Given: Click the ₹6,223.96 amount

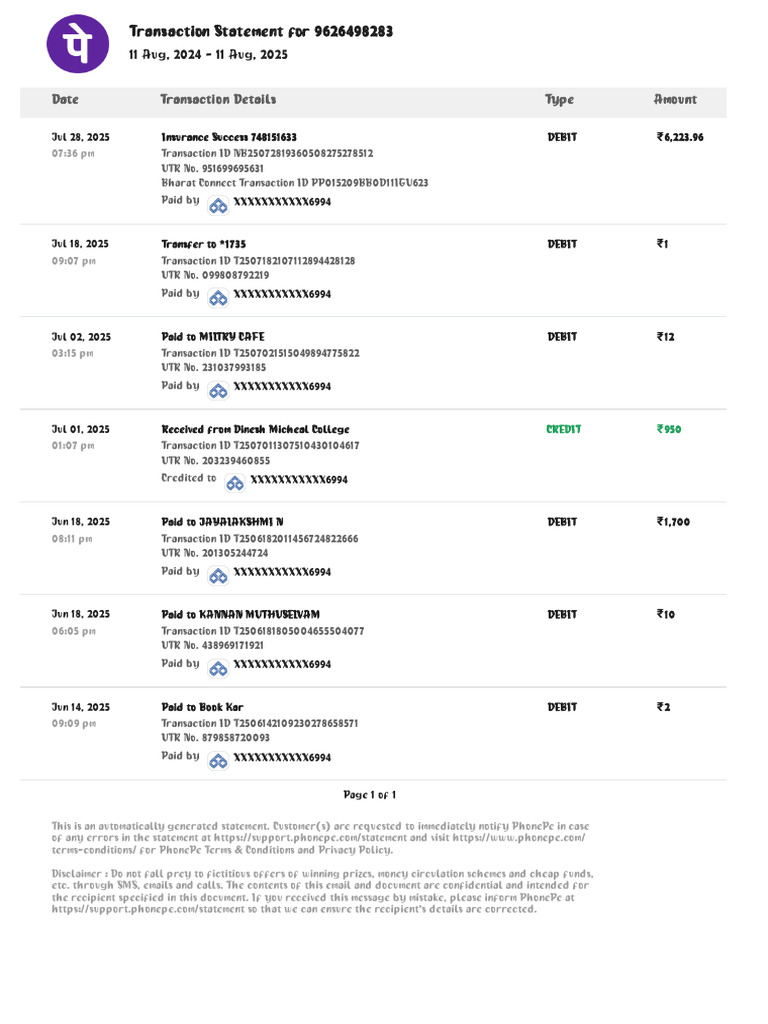Looking at the screenshot, I should [680, 137].
